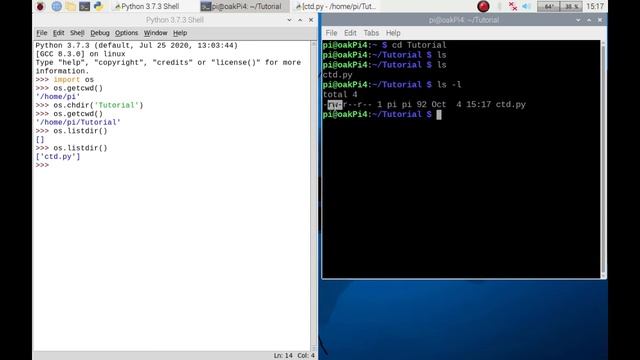Click the '[GCC 8.3.0] on linux' line
This screenshot has height=360, width=640.
click(x=80, y=54)
